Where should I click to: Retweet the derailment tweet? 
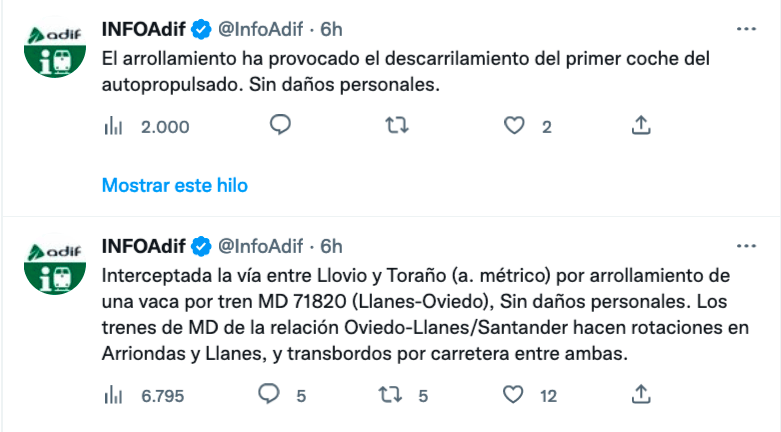coord(397,125)
